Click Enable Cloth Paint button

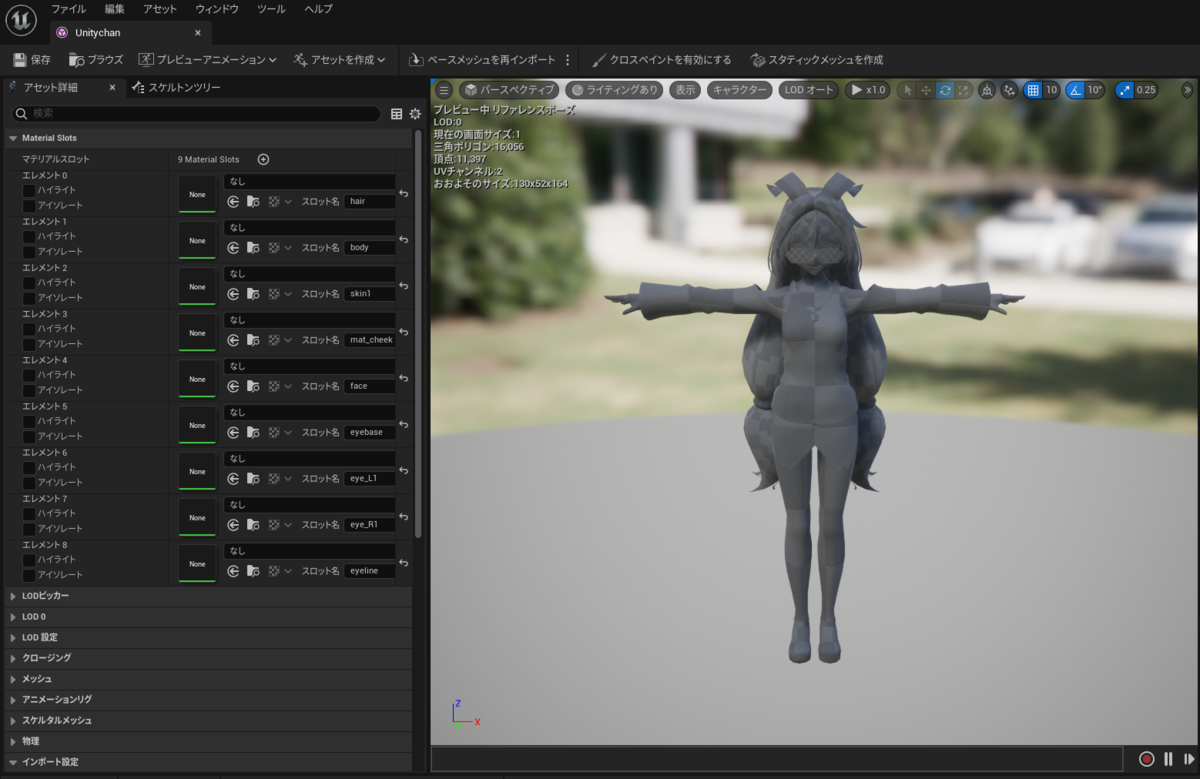pyautogui.click(x=661, y=60)
